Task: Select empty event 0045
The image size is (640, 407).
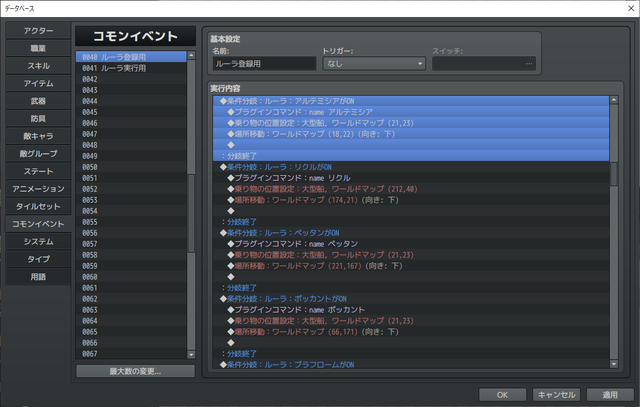Action: tap(131, 112)
